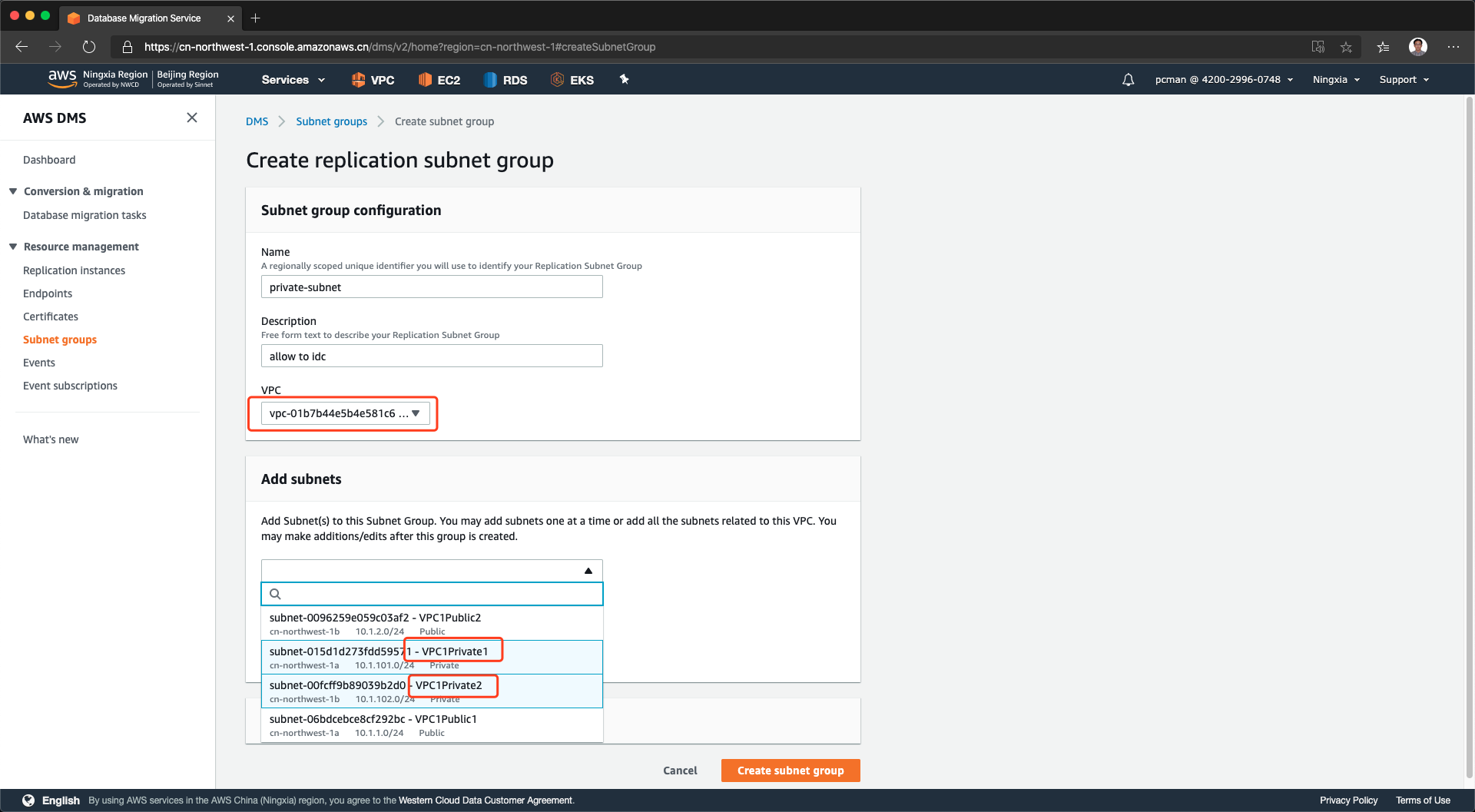Open Replication instances in sidebar
The image size is (1475, 812).
click(74, 270)
